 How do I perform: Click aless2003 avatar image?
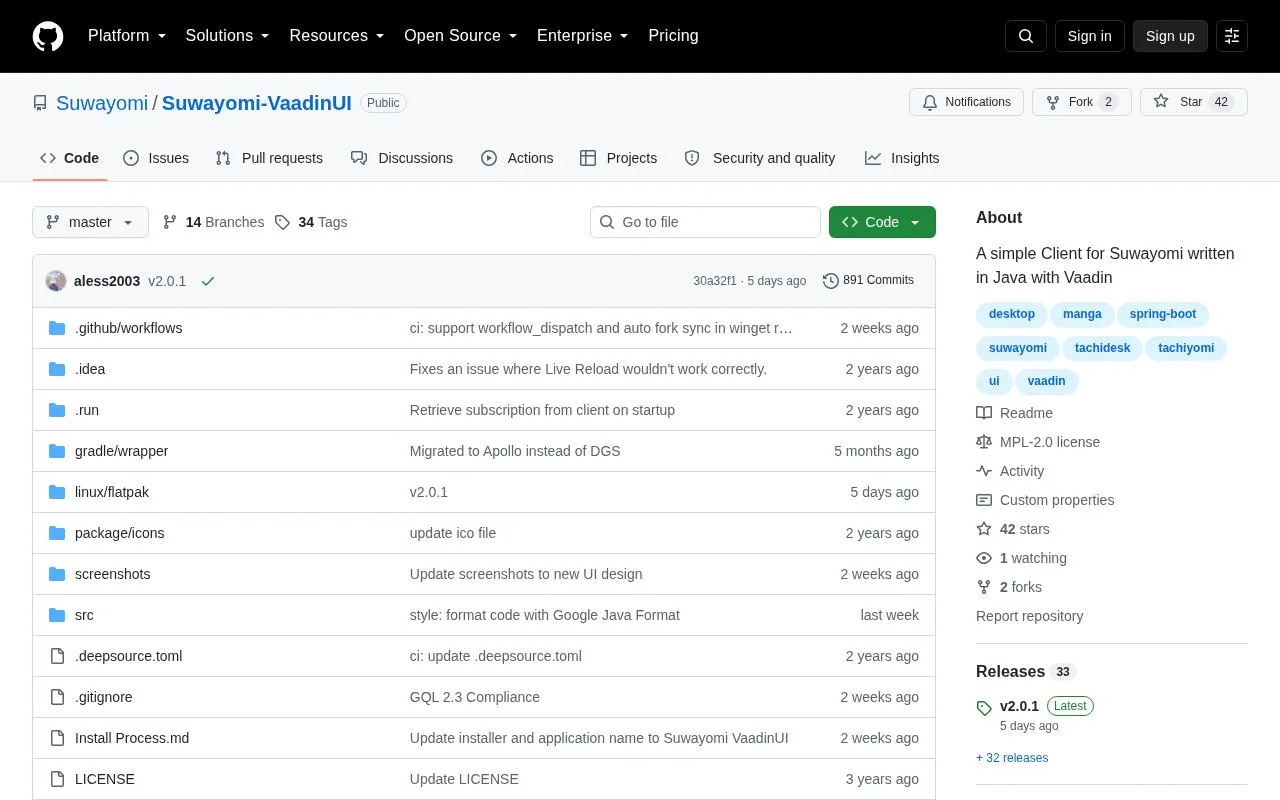coord(56,281)
